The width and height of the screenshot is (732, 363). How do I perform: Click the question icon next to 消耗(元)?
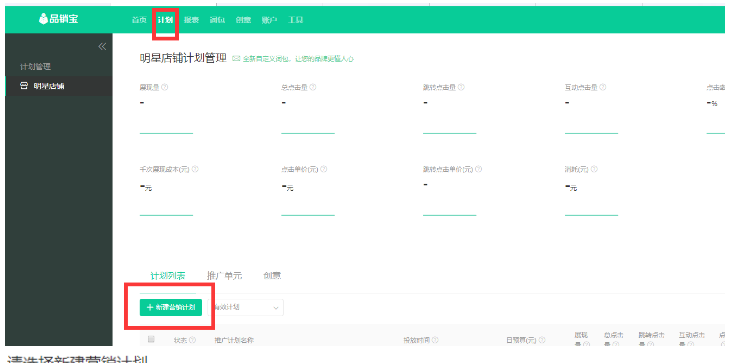(x=594, y=169)
